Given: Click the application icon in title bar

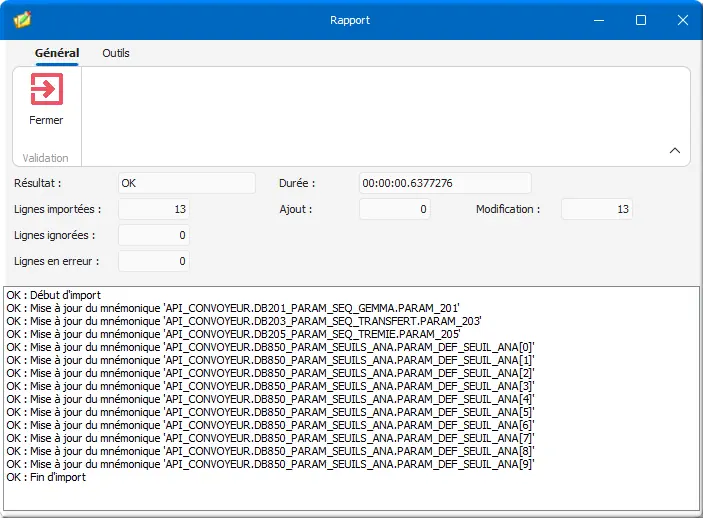Looking at the screenshot, I should 22,20.
